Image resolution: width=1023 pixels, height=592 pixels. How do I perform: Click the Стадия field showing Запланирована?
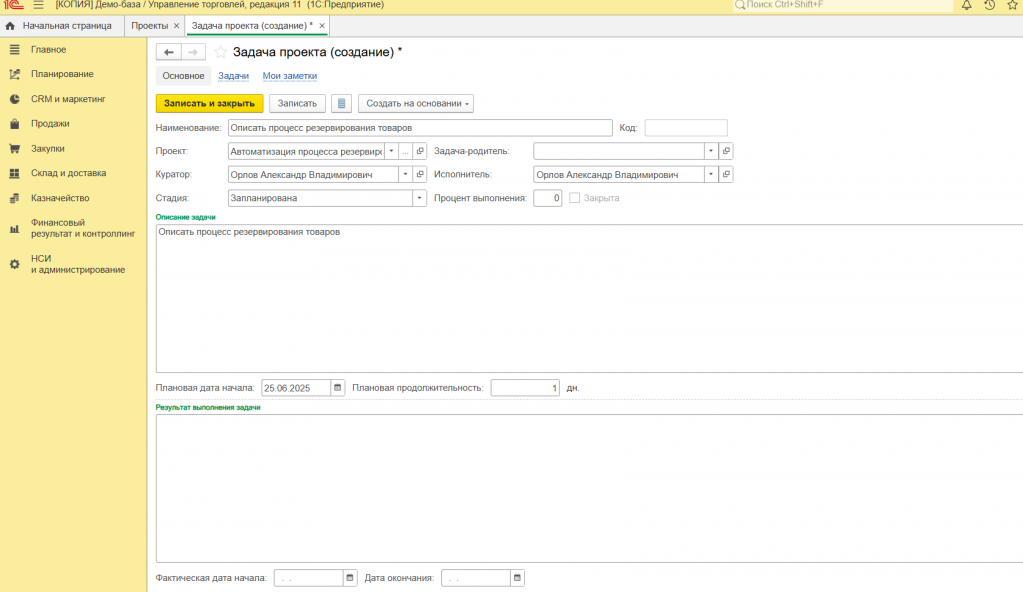(x=320, y=198)
